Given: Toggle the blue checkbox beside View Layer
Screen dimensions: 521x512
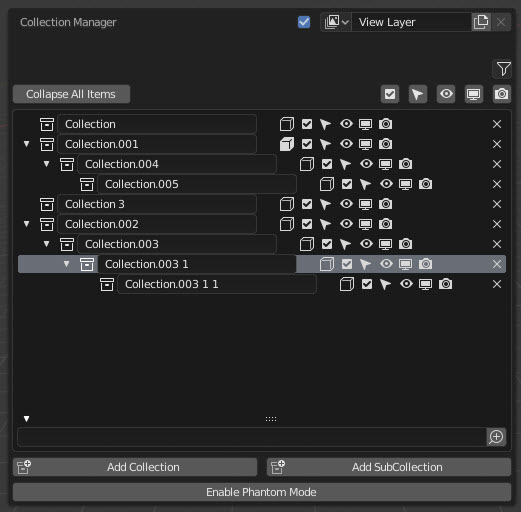Looking at the screenshot, I should coord(304,22).
